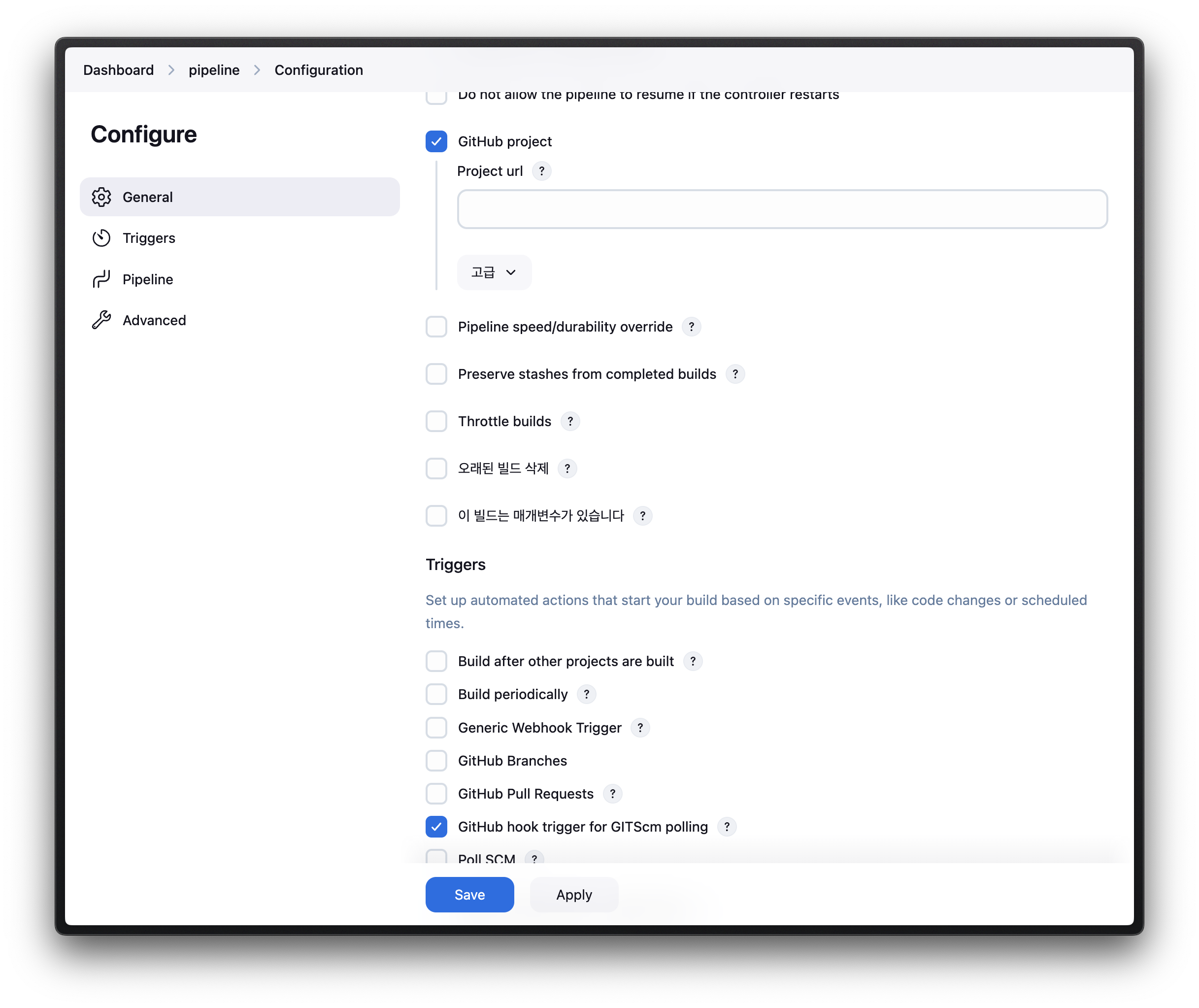Open help for Project url
Screen dimensions: 1199x1008
click(x=541, y=171)
